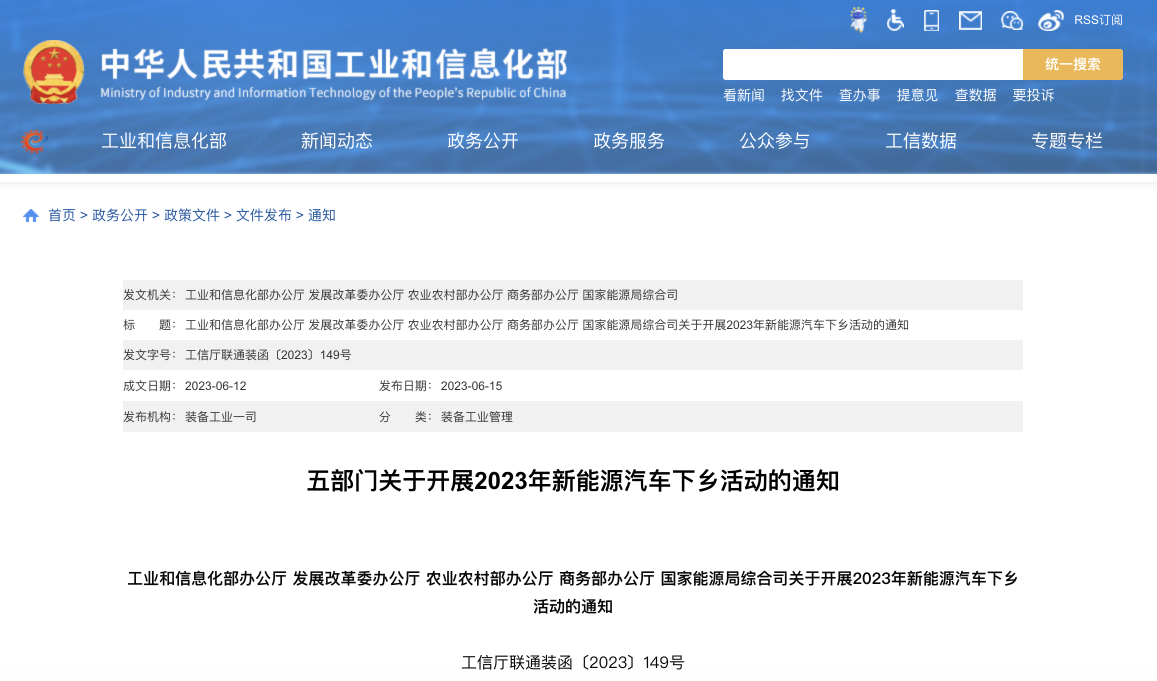1157x681 pixels.
Task: Open the RSS订阅 link
Action: (1098, 20)
